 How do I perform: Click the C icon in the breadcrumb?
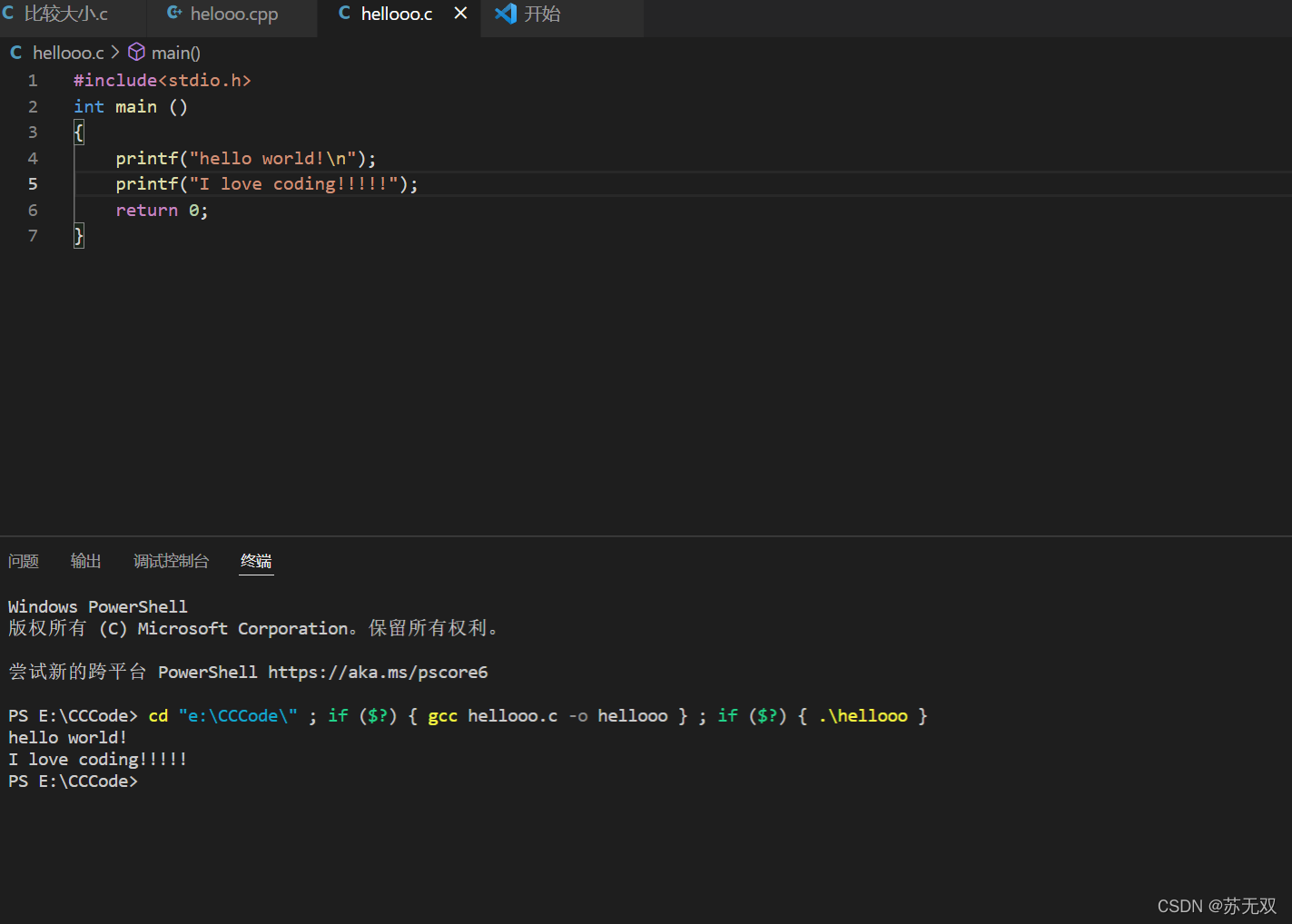(x=16, y=53)
